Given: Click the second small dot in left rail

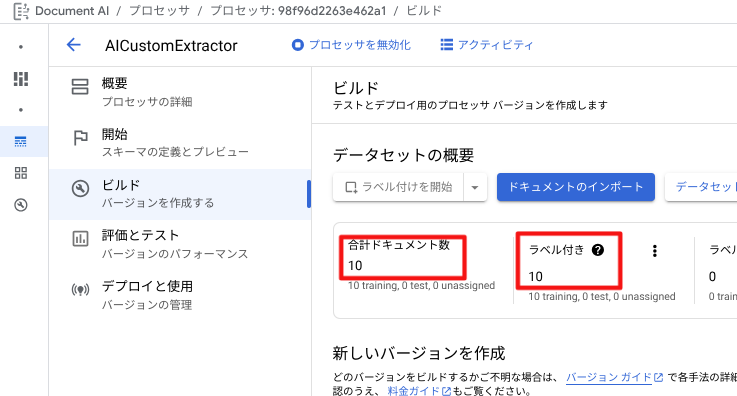Looking at the screenshot, I should [21, 110].
